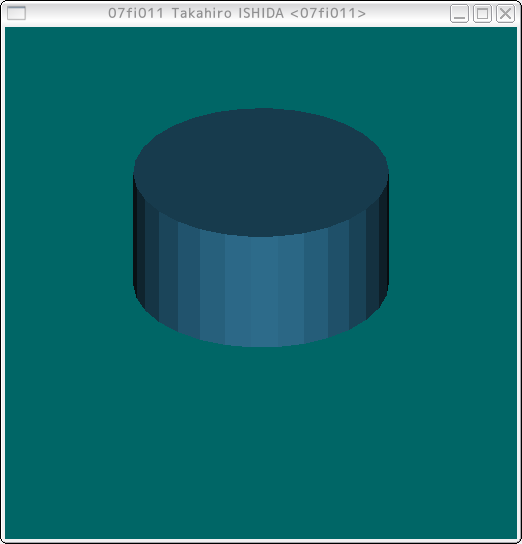Click the bottom curved rim of the cylinder
522x544 pixels.
(261, 344)
